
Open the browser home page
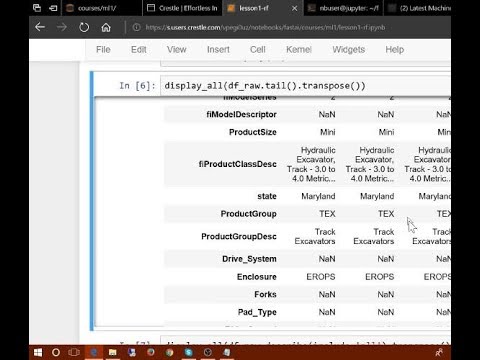click(x=106, y=27)
